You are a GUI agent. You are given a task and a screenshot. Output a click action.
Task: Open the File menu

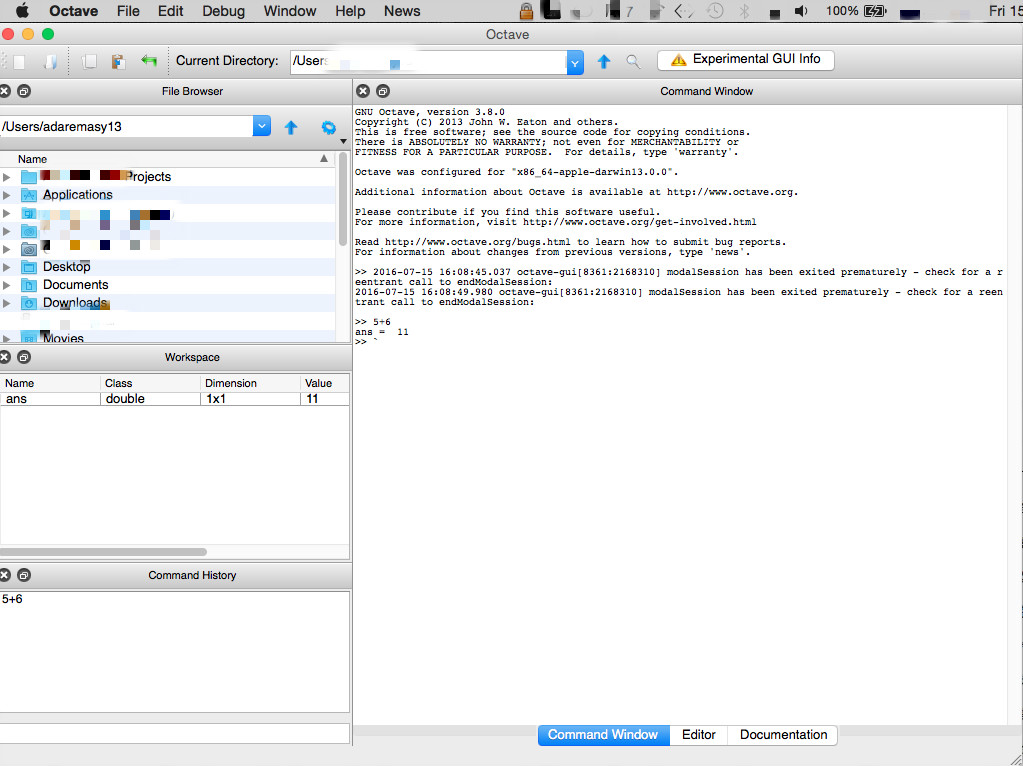(x=128, y=11)
